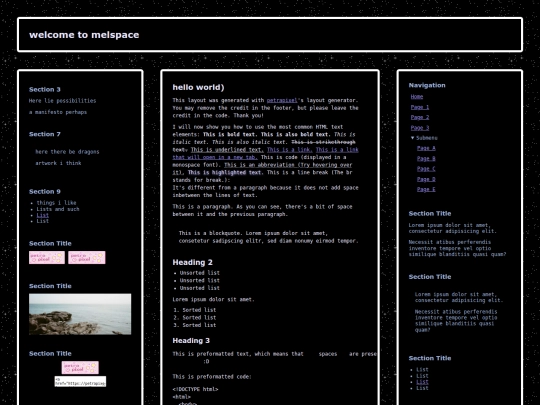Viewport: 540px width, 405px height.
Task: Click the second pink petrapixel badge button
Action: 87,258
